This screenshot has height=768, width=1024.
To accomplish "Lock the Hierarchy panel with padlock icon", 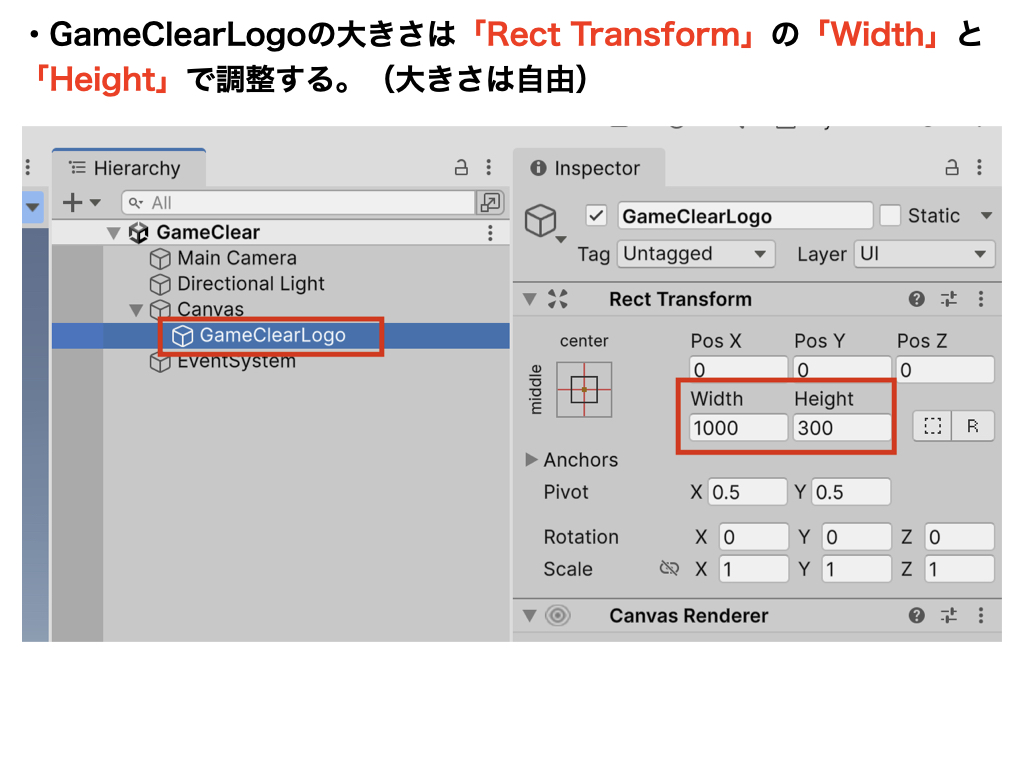I will pos(461,168).
